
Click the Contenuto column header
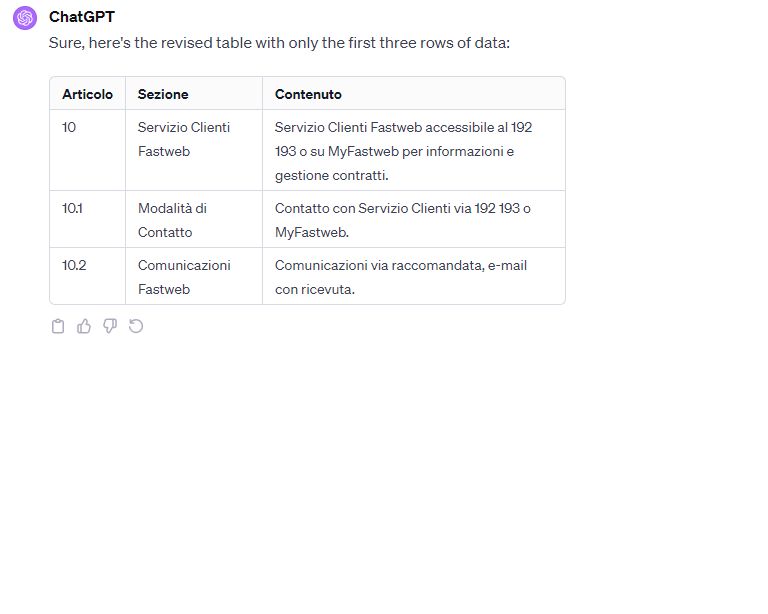[x=308, y=94]
